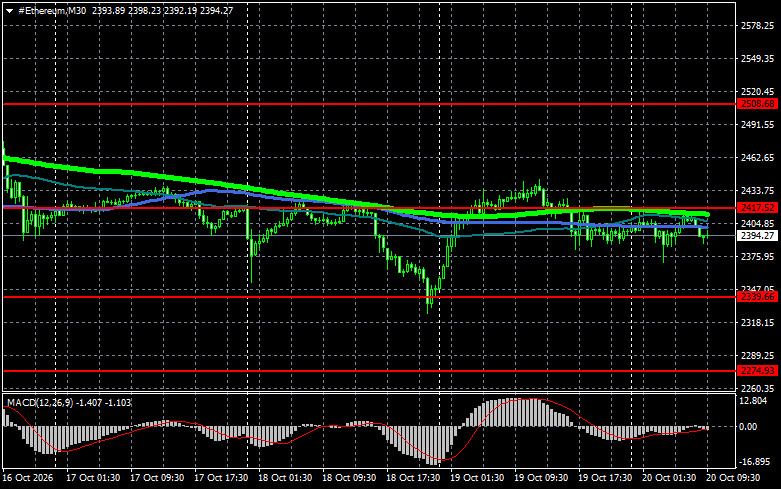Image resolution: width=781 pixels, height=489 pixels.
Task: Click the 2375.95 price scale value
Action: pos(758,256)
